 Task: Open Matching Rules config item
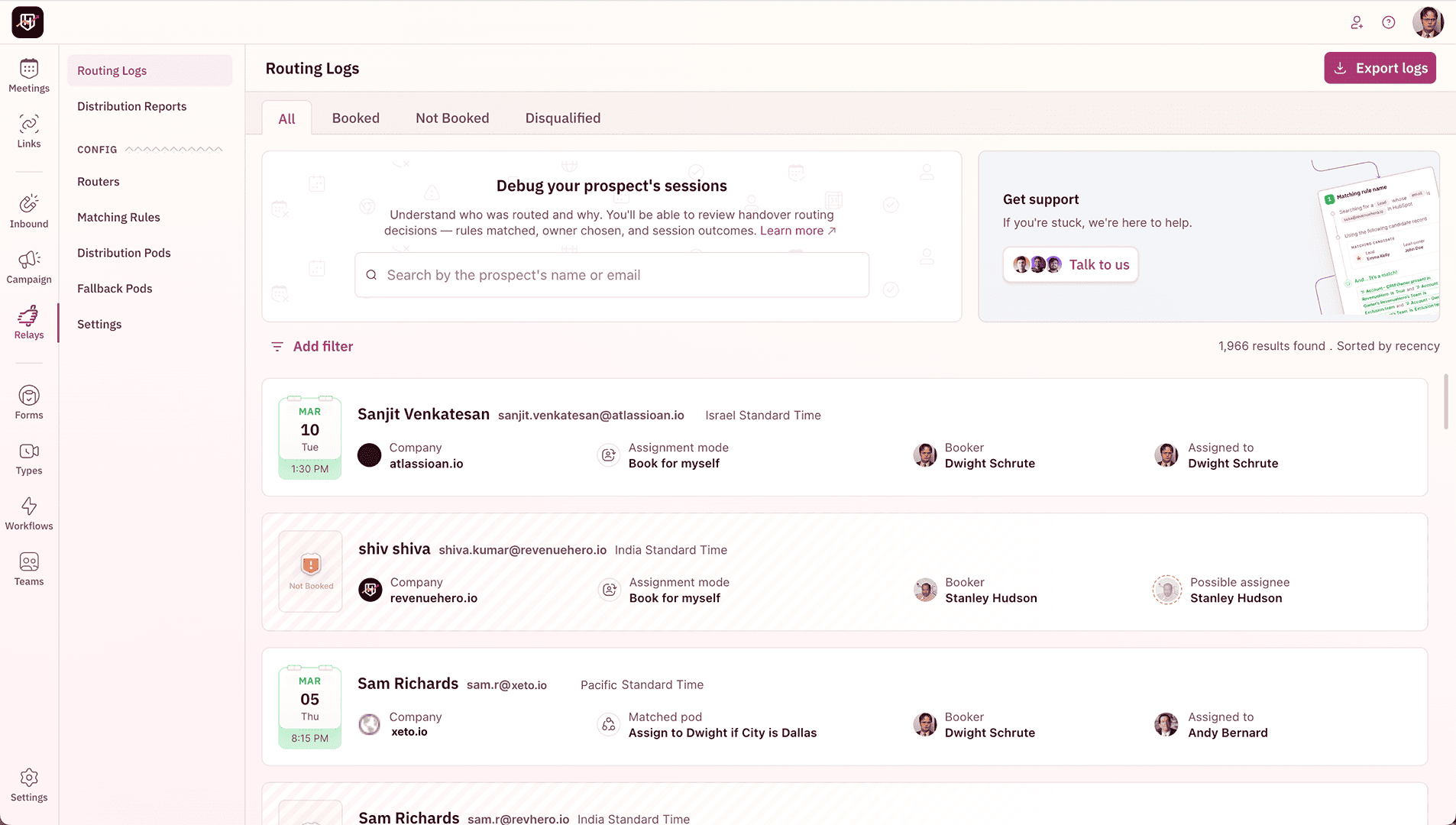[x=118, y=217]
